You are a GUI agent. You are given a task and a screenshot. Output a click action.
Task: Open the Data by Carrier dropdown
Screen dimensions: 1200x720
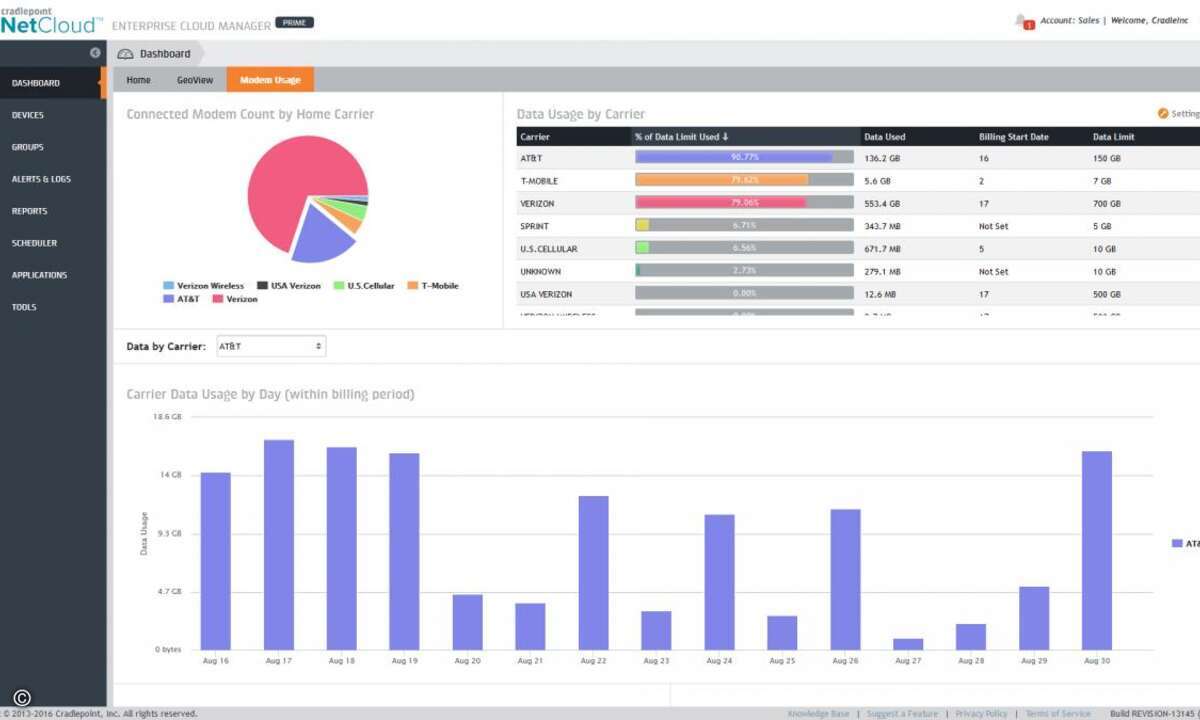click(270, 346)
